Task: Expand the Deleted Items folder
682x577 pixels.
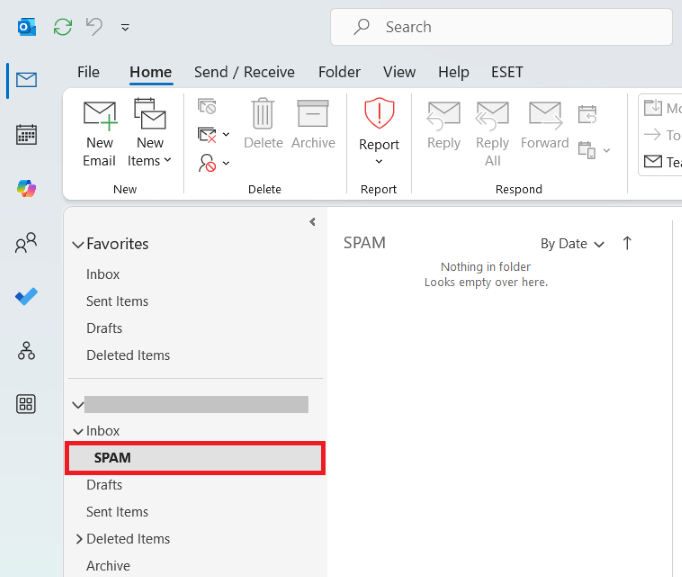Action: click(x=79, y=539)
